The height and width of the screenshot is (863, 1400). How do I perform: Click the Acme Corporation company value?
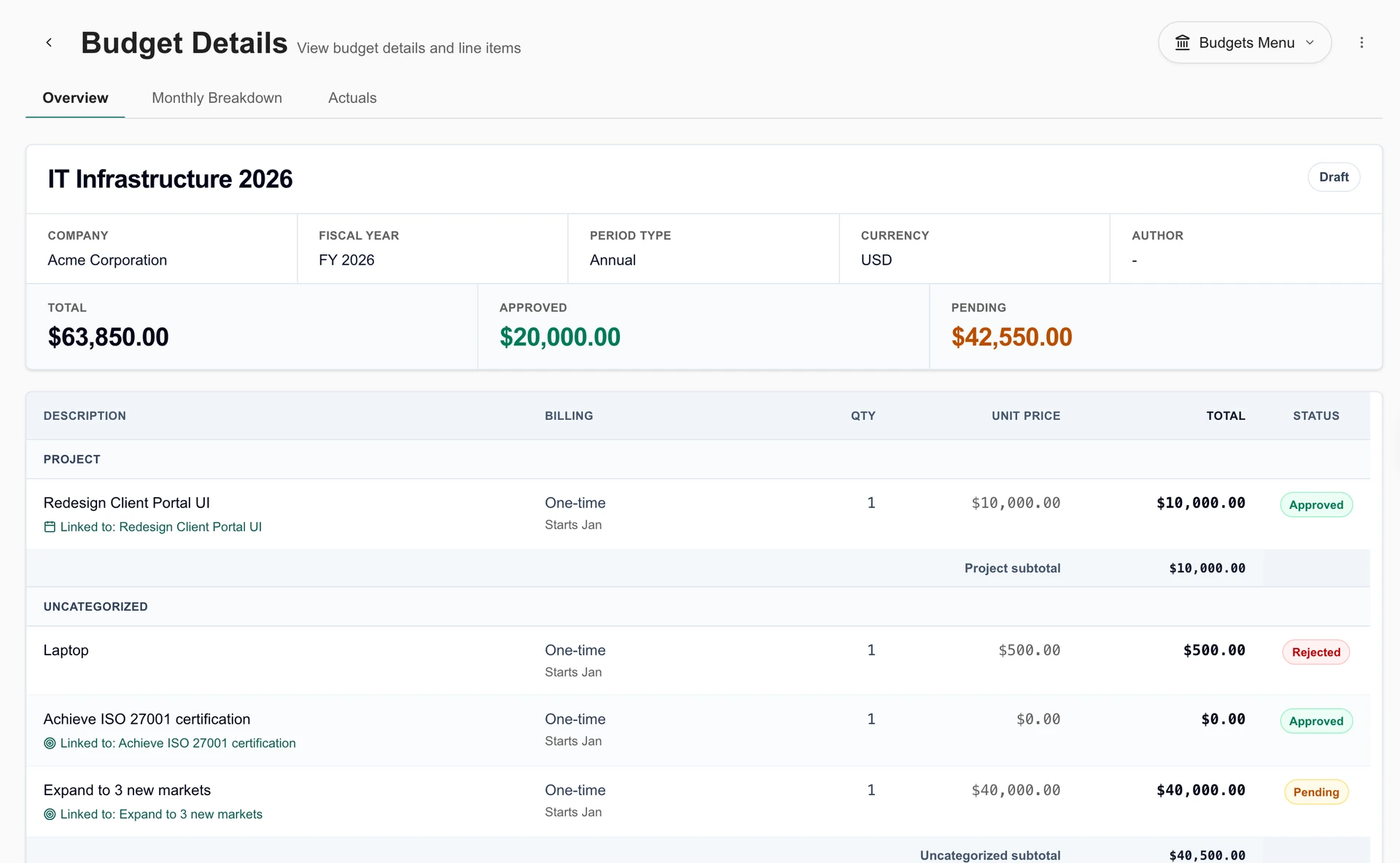tap(107, 260)
